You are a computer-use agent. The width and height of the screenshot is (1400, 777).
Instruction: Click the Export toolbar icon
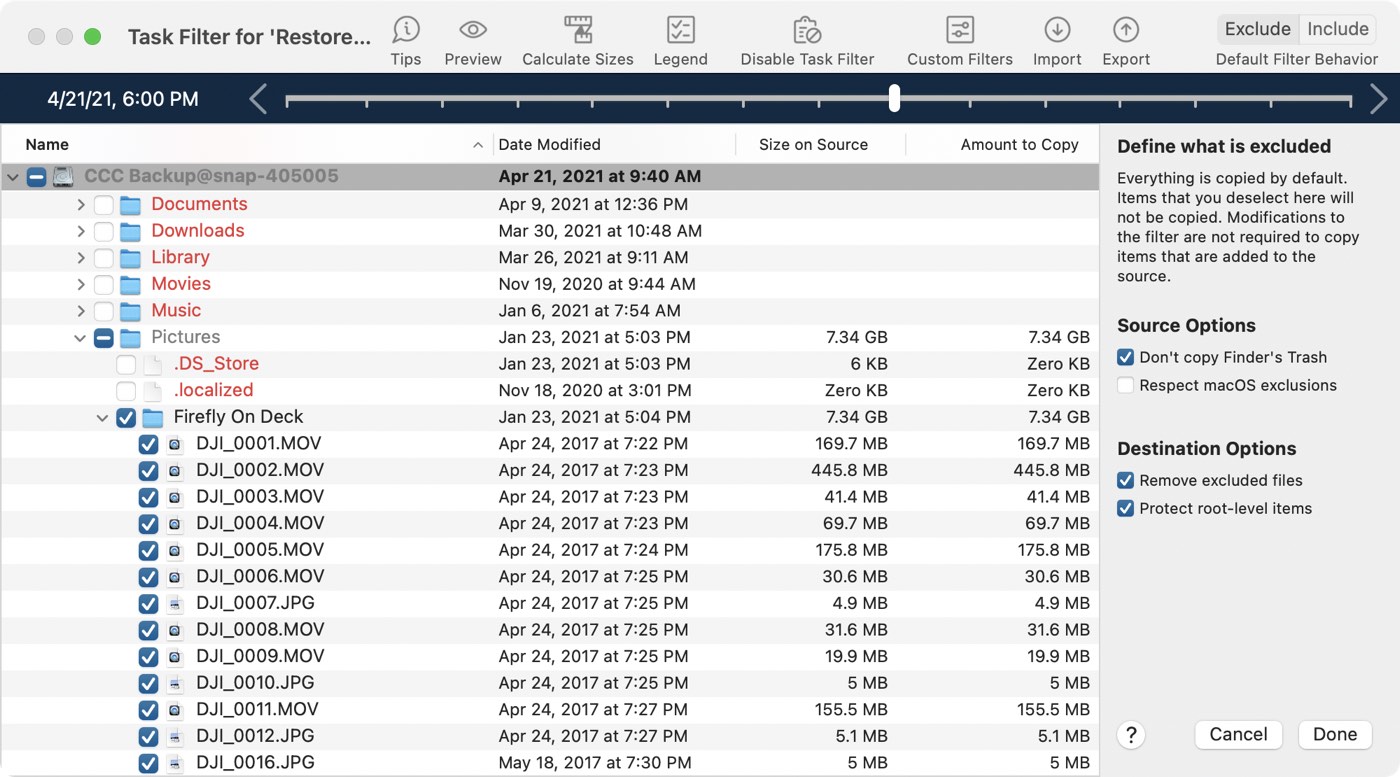(1126, 29)
